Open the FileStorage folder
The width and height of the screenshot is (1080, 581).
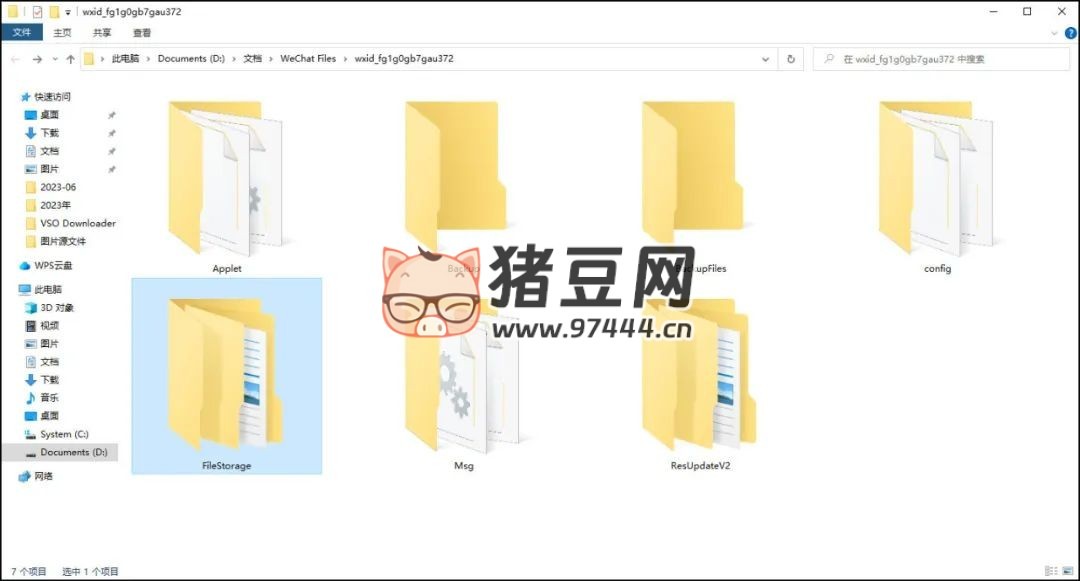226,378
